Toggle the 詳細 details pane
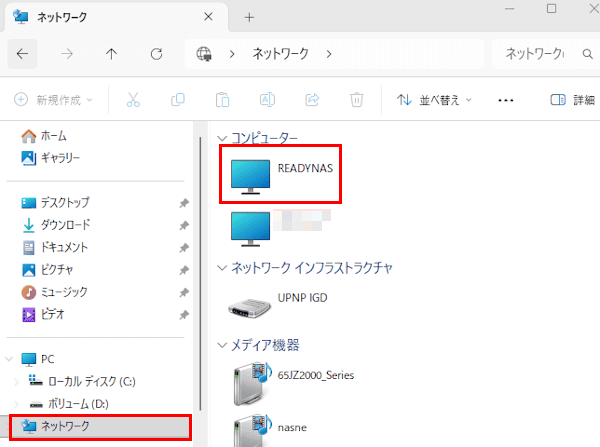The width and height of the screenshot is (600, 447). (572, 100)
